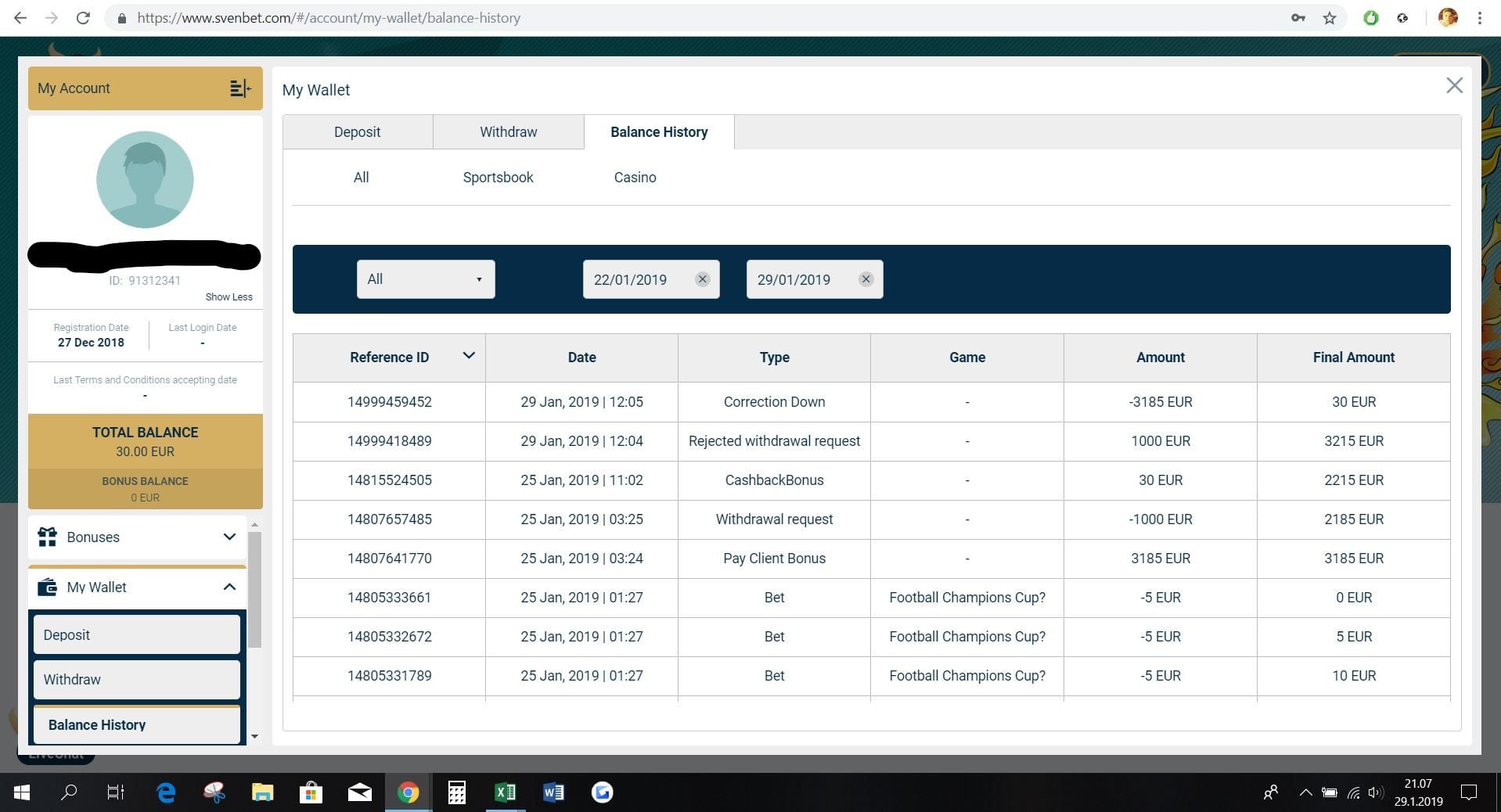This screenshot has height=812, width=1501.
Task: Open Task View on taskbar
Action: click(x=116, y=792)
